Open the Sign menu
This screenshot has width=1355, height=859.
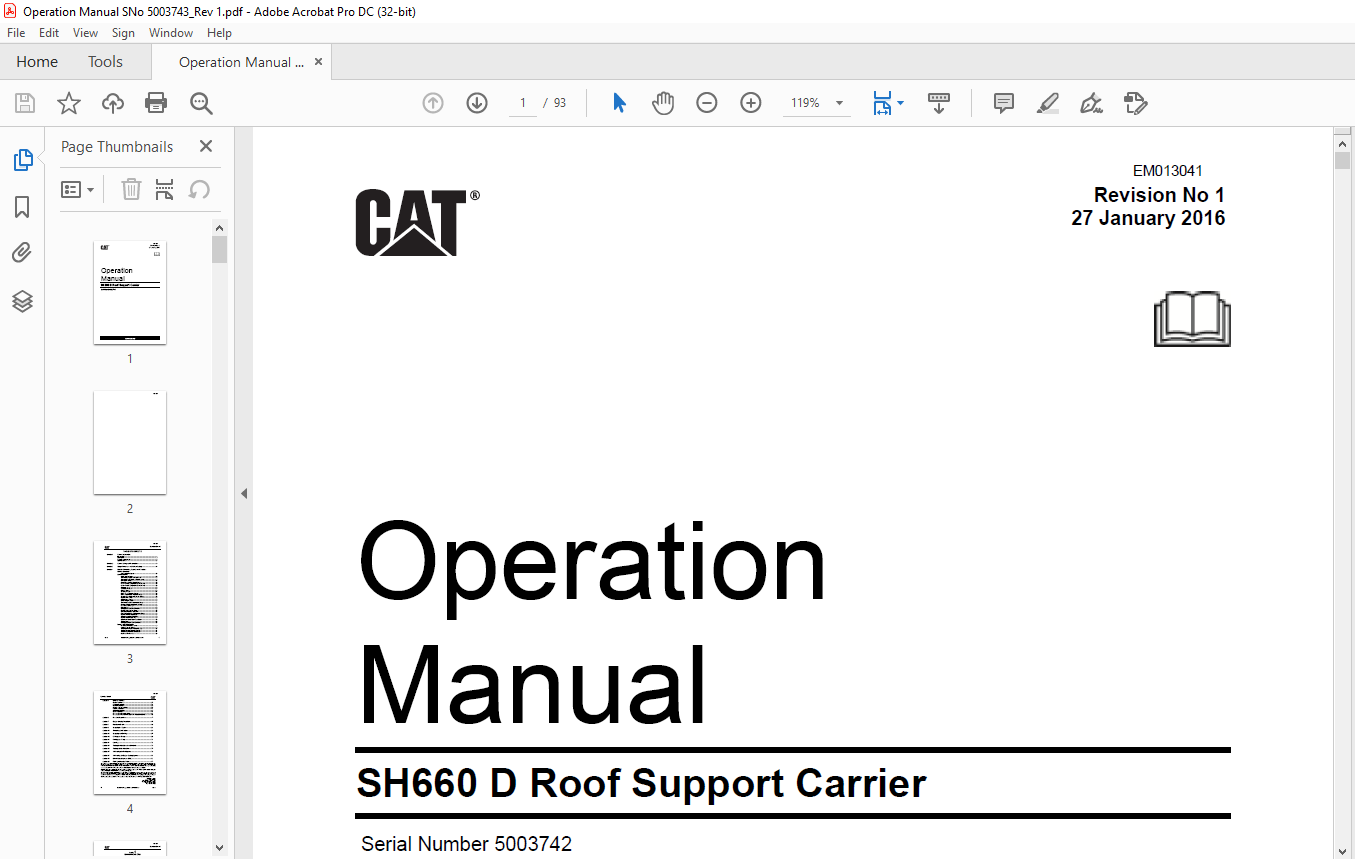(x=124, y=33)
